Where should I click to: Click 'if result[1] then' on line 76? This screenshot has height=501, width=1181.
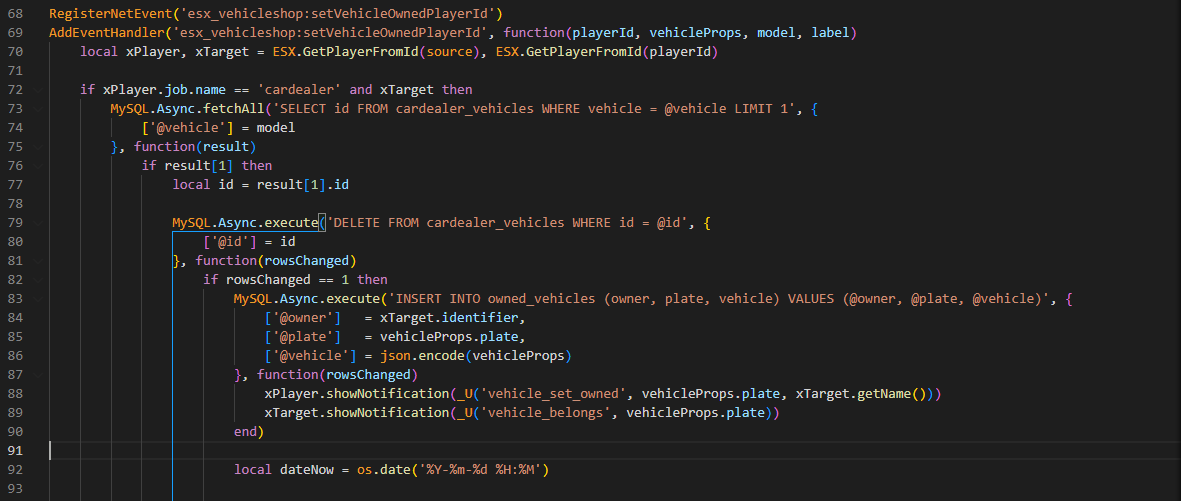[x=207, y=166]
